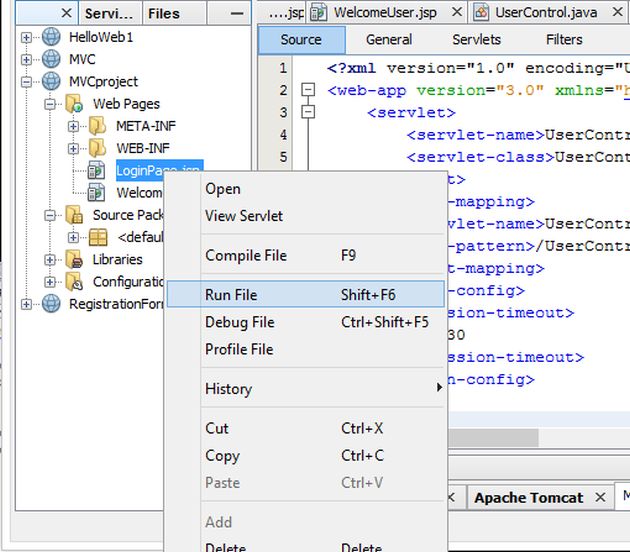Select the WEB-INF tree label
The width and height of the screenshot is (630, 552).
click(x=143, y=148)
